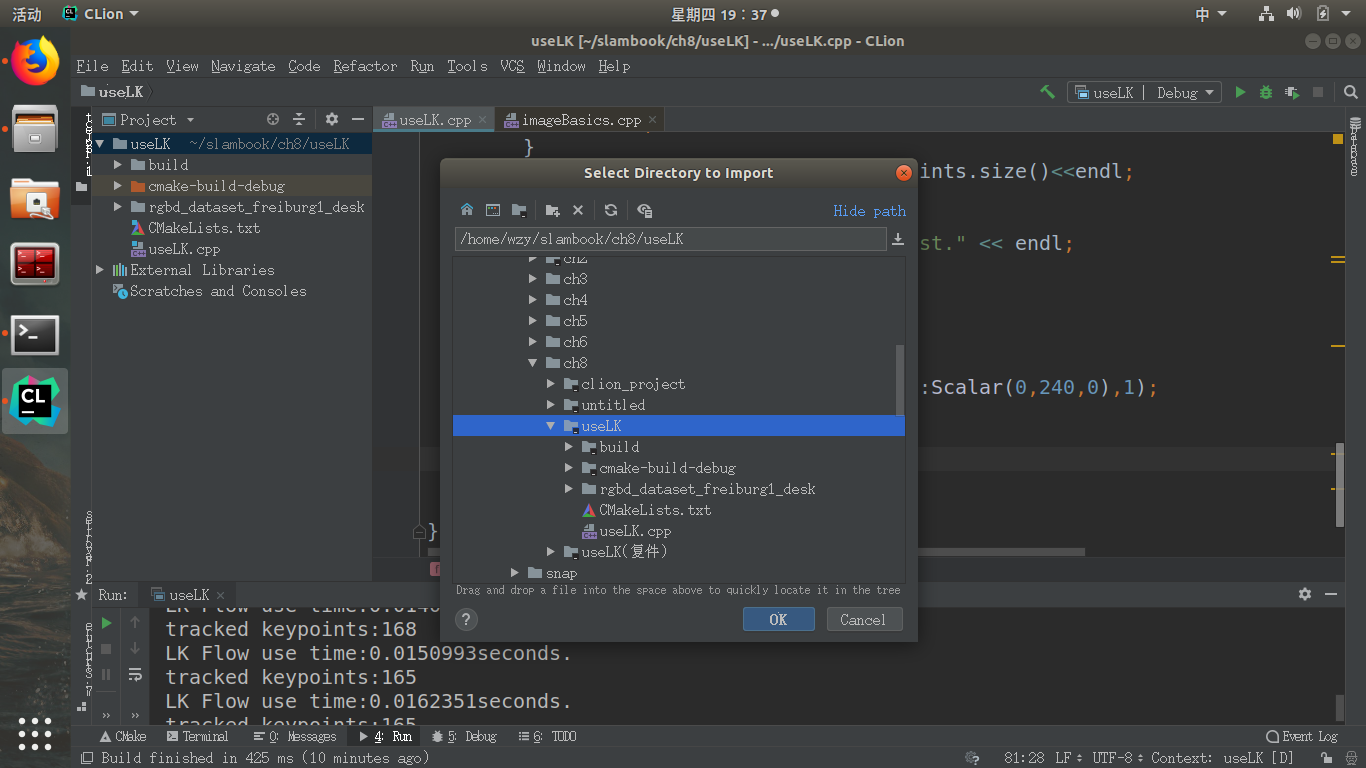Viewport: 1366px width, 768px height.
Task: Open the Run tool window settings gear
Action: tap(1305, 594)
